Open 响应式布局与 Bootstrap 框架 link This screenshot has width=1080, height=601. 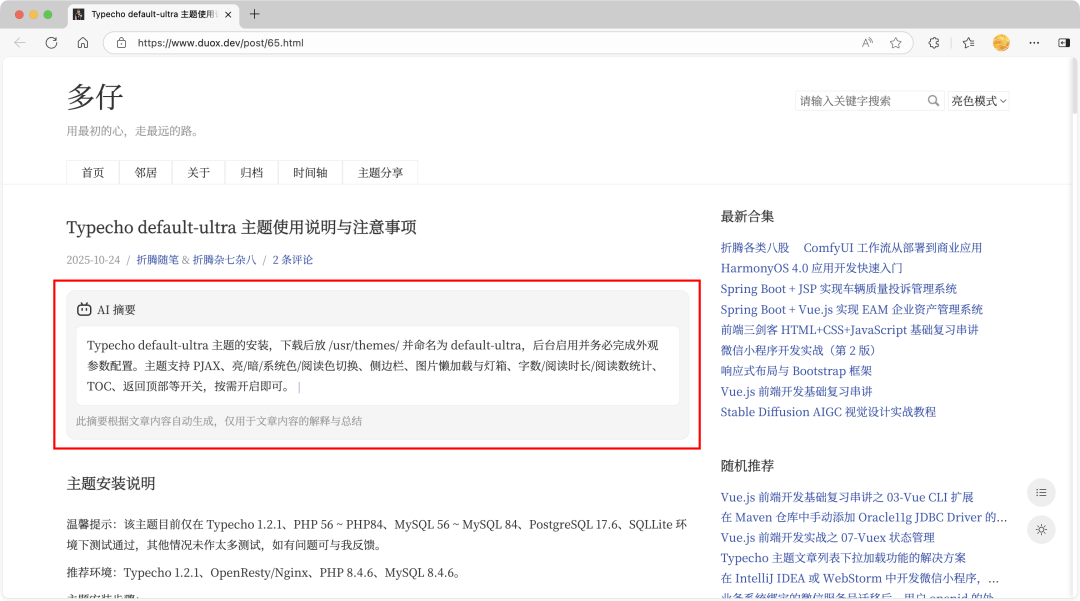(x=796, y=371)
